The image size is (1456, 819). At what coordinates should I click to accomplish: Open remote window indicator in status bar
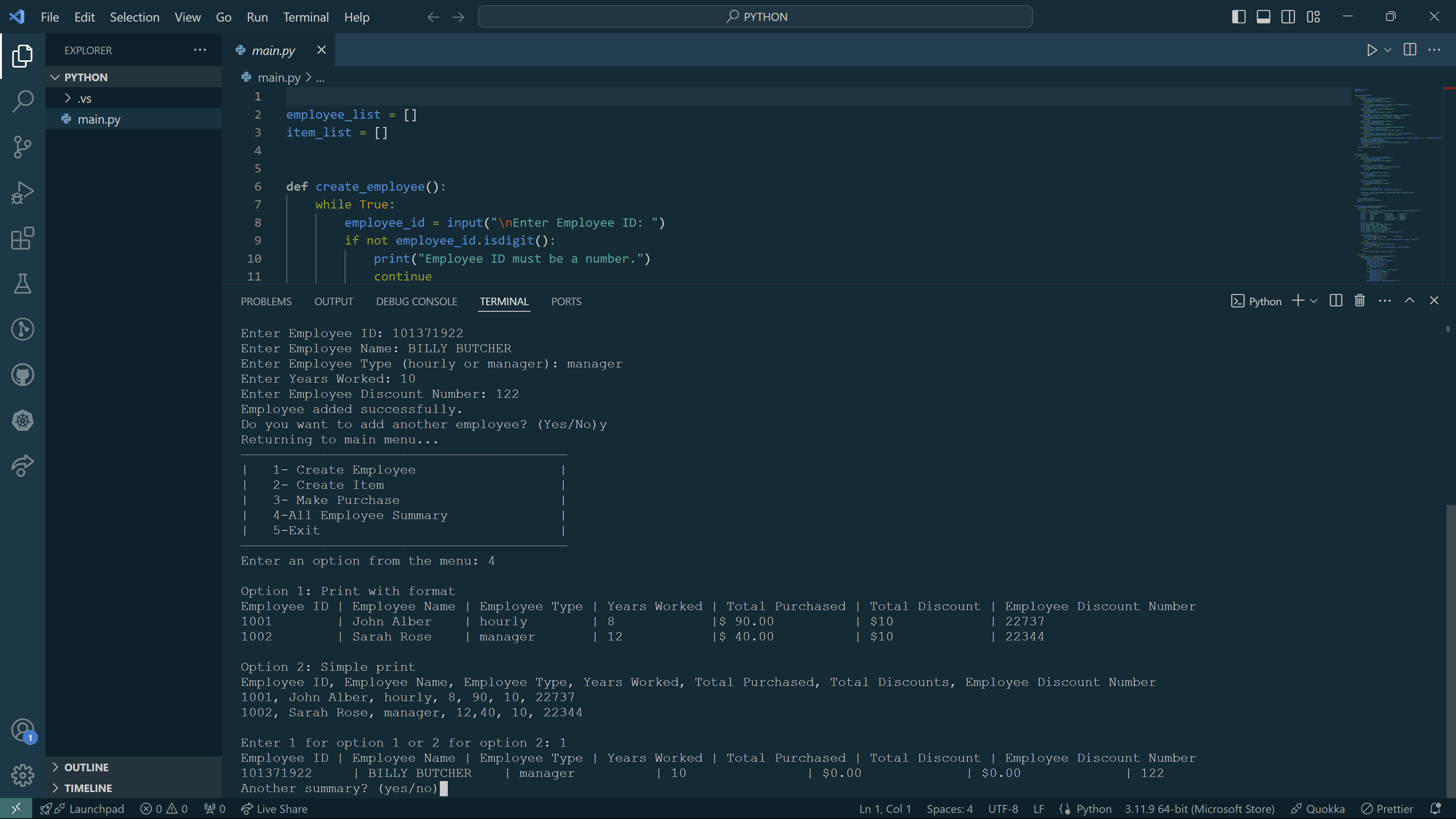[16, 809]
